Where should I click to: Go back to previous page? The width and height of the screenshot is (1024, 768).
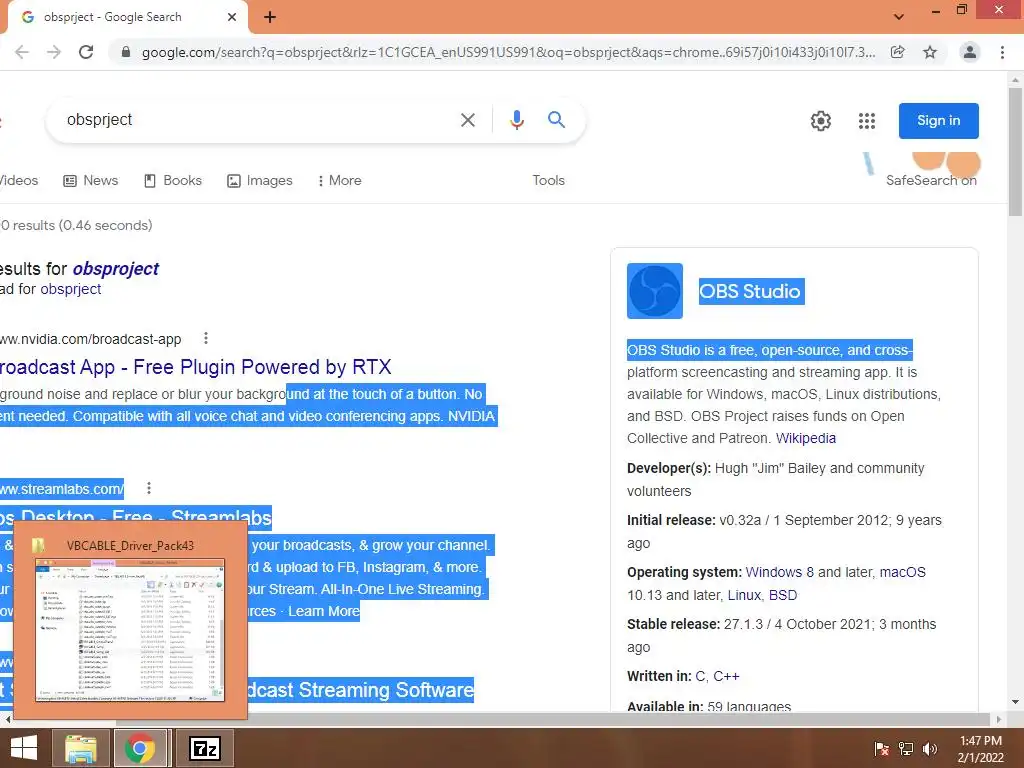[22, 52]
